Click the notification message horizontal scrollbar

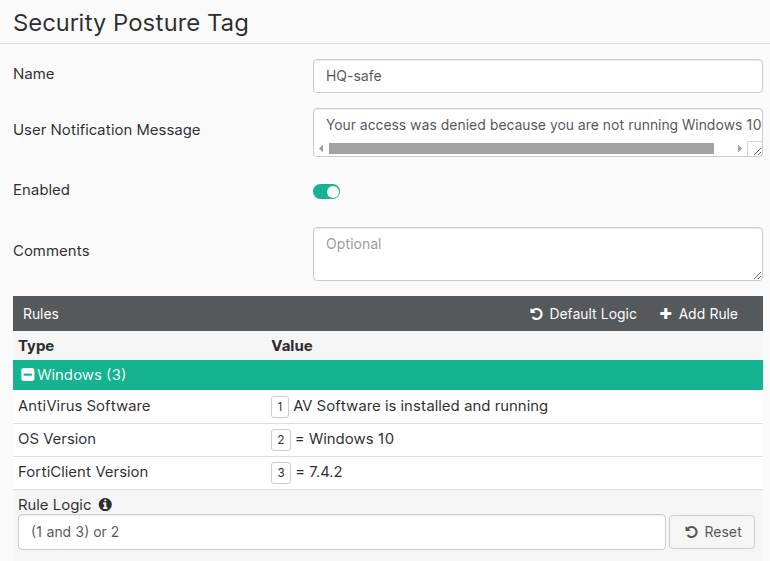(x=520, y=148)
